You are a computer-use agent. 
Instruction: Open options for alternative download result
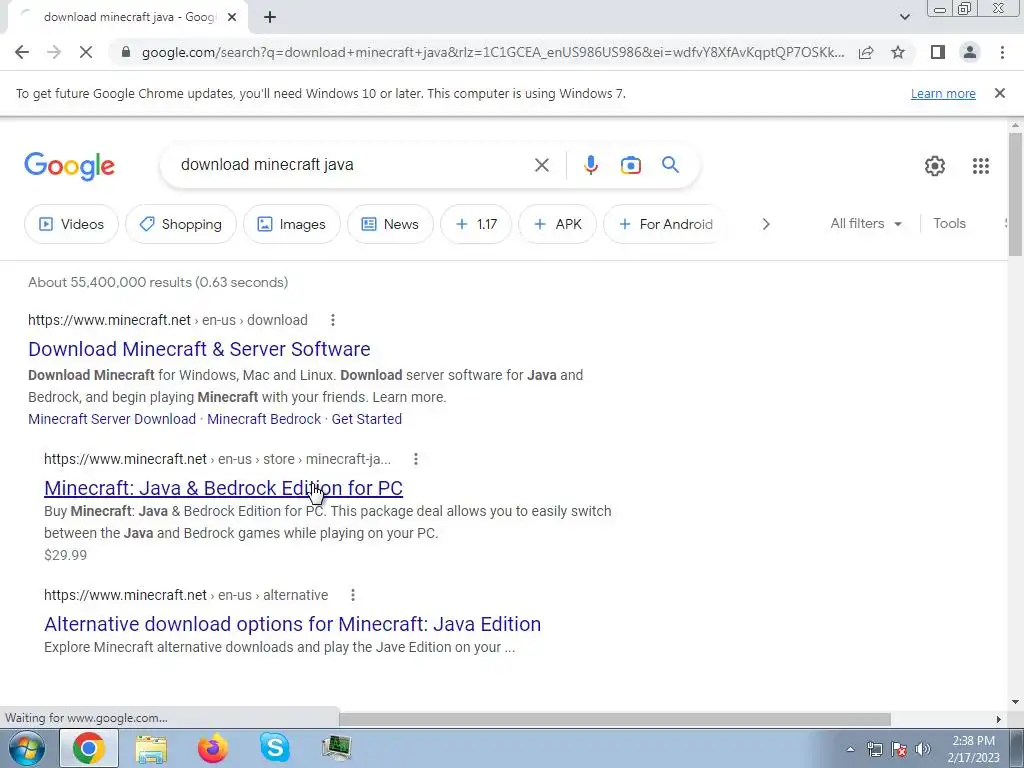pyautogui.click(x=353, y=595)
